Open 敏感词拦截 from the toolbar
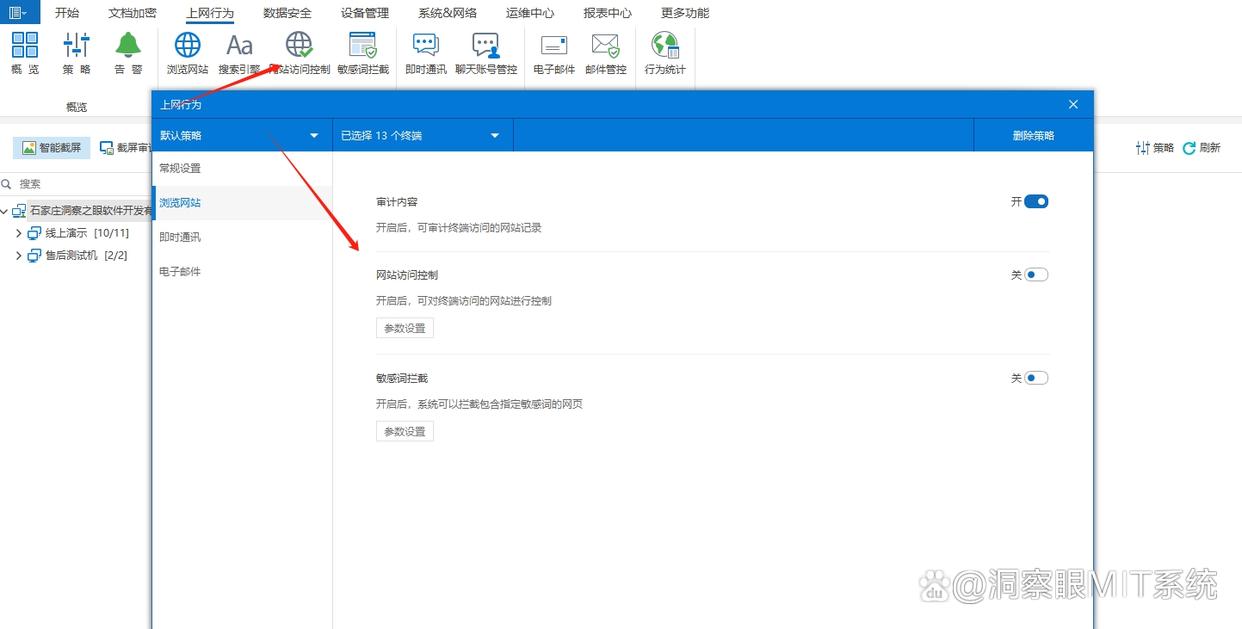This screenshot has height=629, width=1242. coord(362,52)
